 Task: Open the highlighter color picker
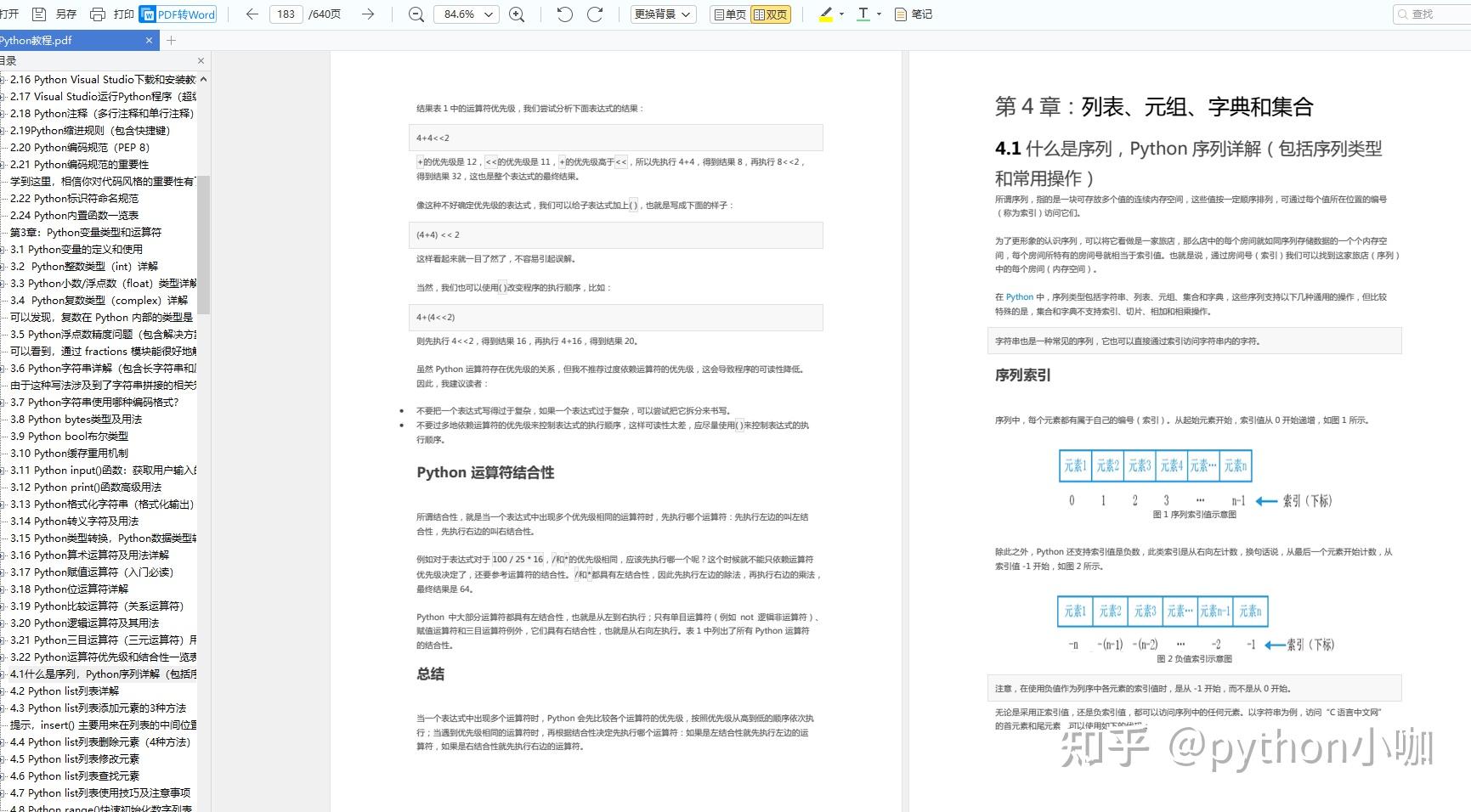pyautogui.click(x=841, y=14)
